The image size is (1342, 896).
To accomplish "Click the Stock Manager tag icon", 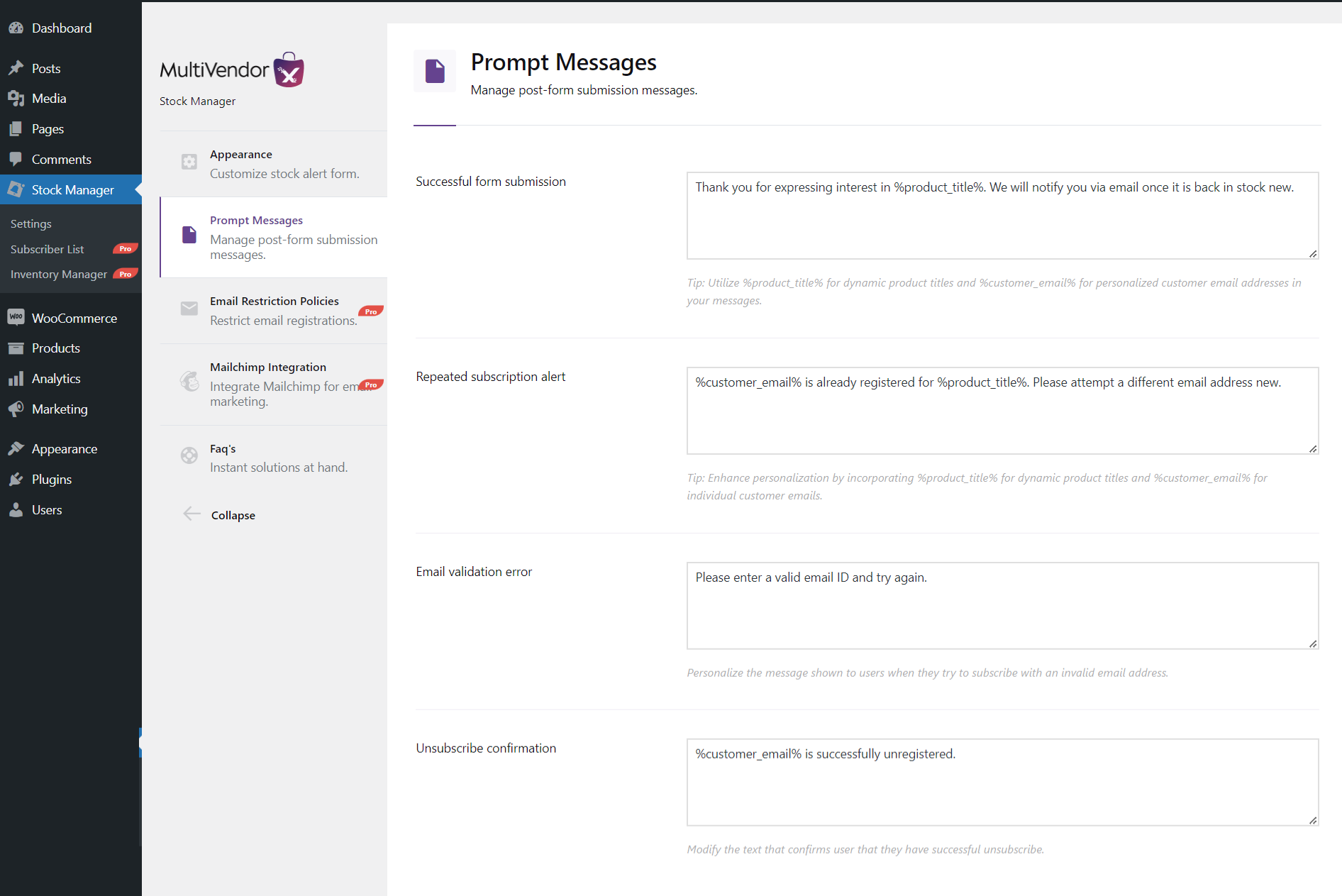I will [16, 189].
